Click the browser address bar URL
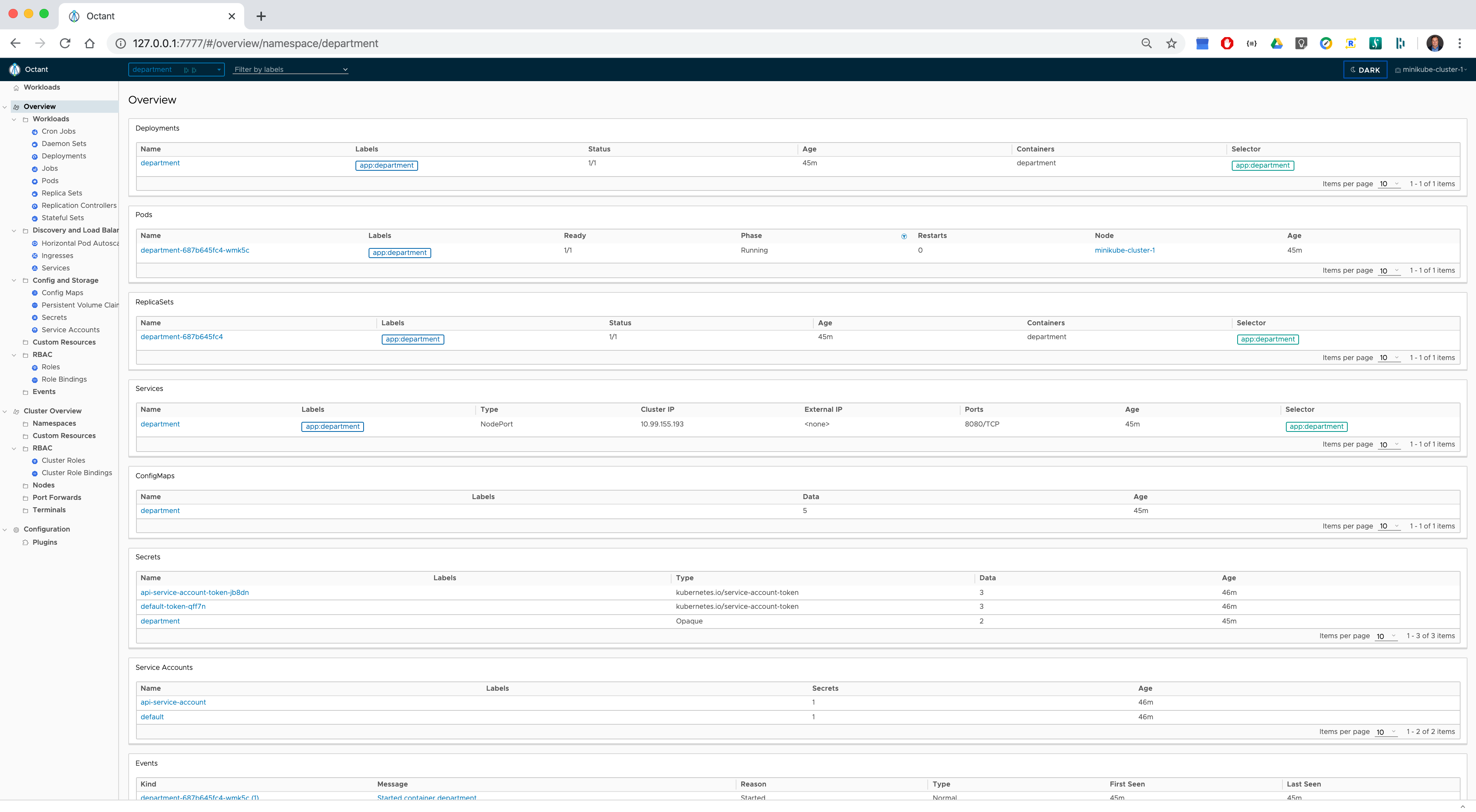1476x812 pixels. click(x=255, y=44)
